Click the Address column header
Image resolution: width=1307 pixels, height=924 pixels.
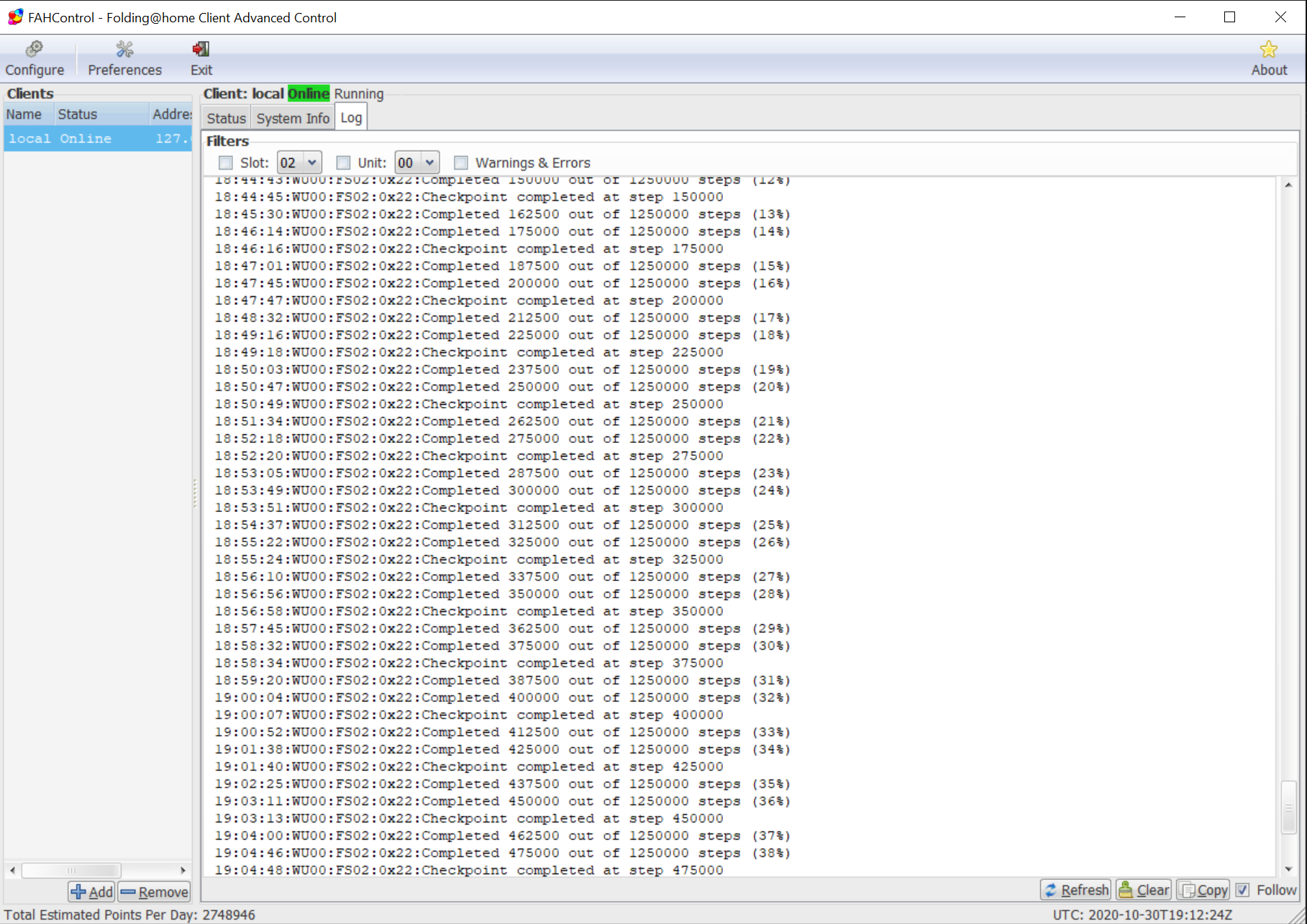pyautogui.click(x=171, y=114)
